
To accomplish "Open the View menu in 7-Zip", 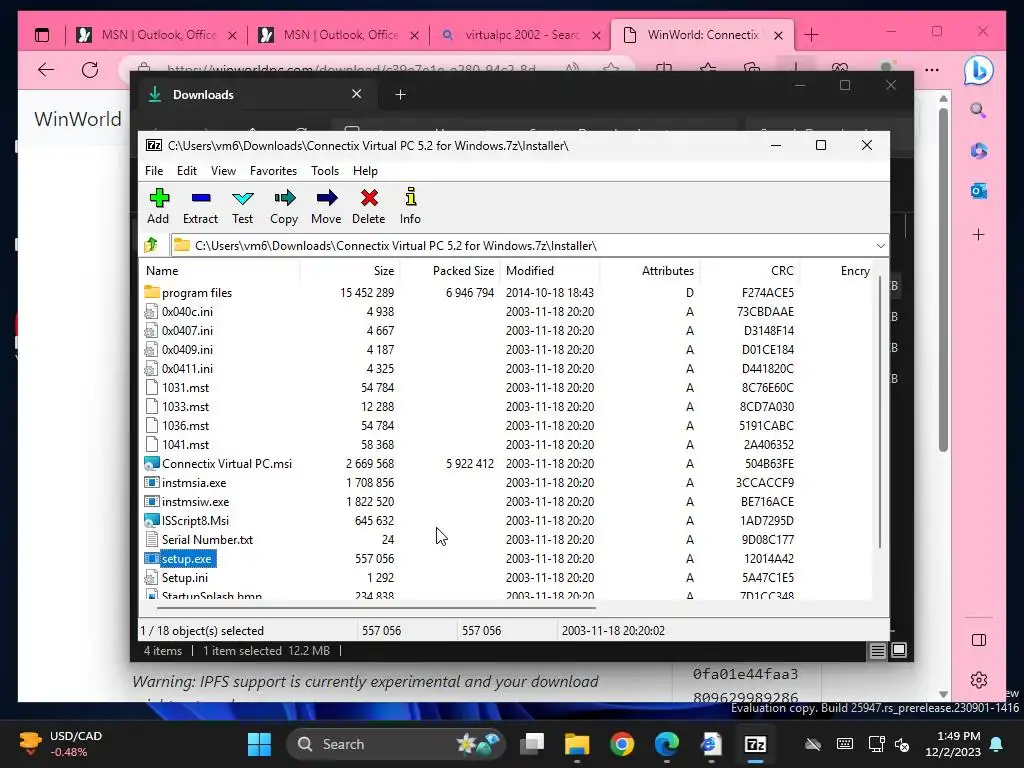I will tap(223, 170).
